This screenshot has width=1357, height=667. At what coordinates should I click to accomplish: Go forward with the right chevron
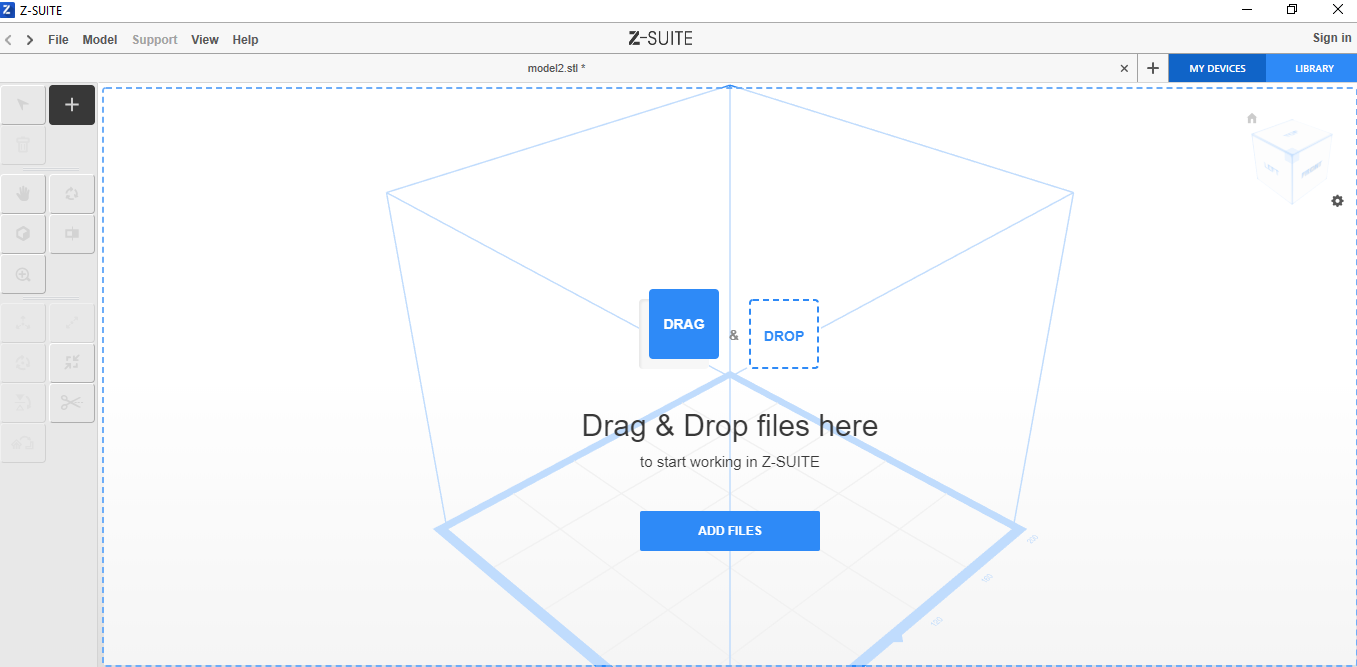pyautogui.click(x=30, y=40)
